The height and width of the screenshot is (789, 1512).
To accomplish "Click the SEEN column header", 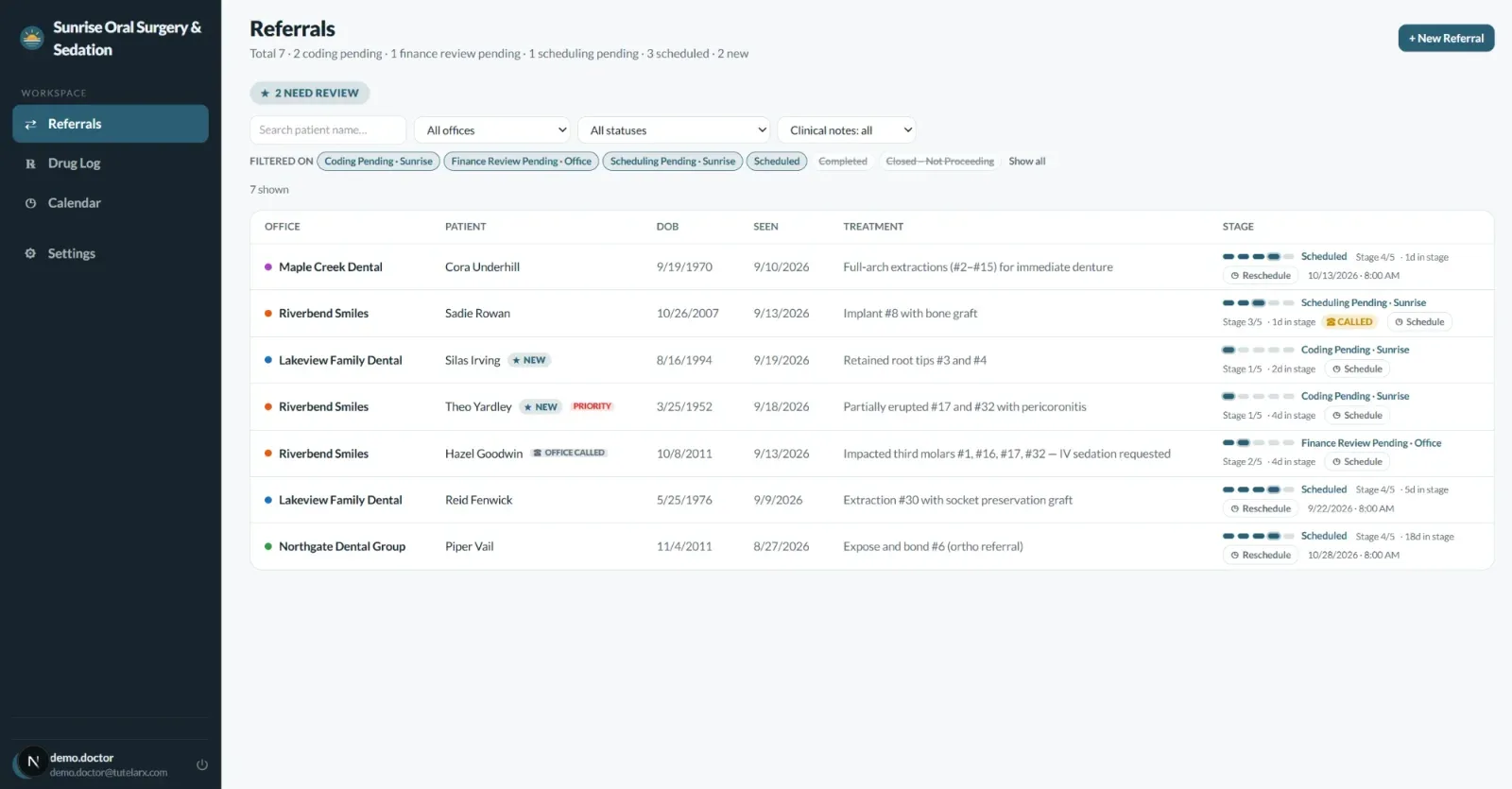I will tap(765, 227).
